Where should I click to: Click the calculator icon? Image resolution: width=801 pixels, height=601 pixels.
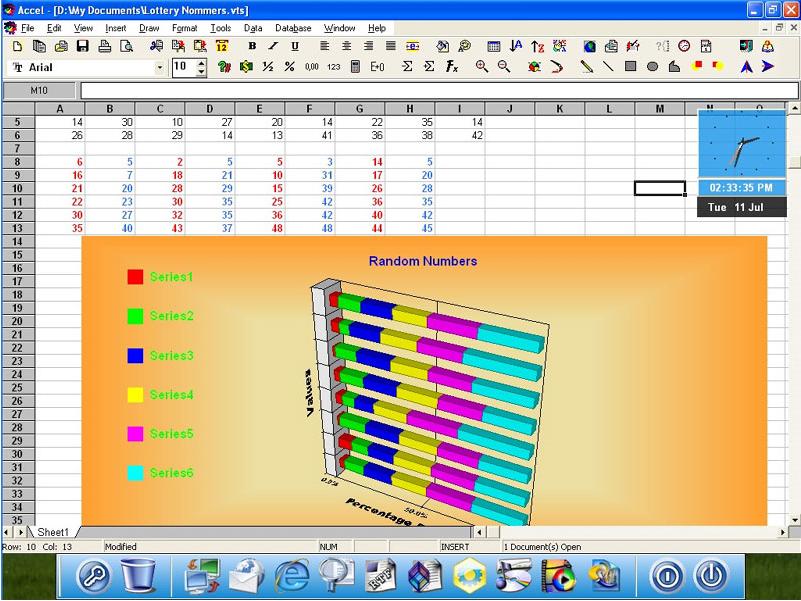click(x=356, y=66)
